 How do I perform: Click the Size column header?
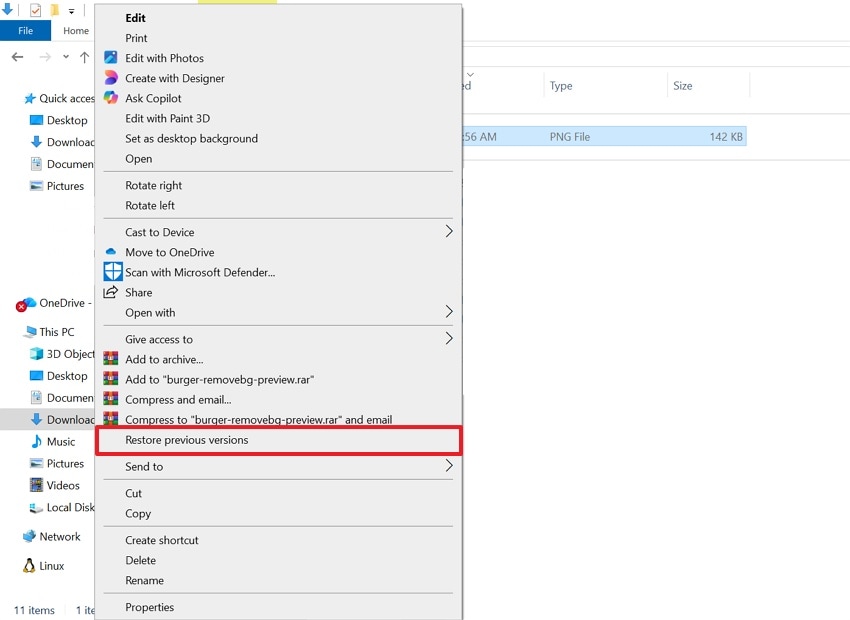[682, 85]
